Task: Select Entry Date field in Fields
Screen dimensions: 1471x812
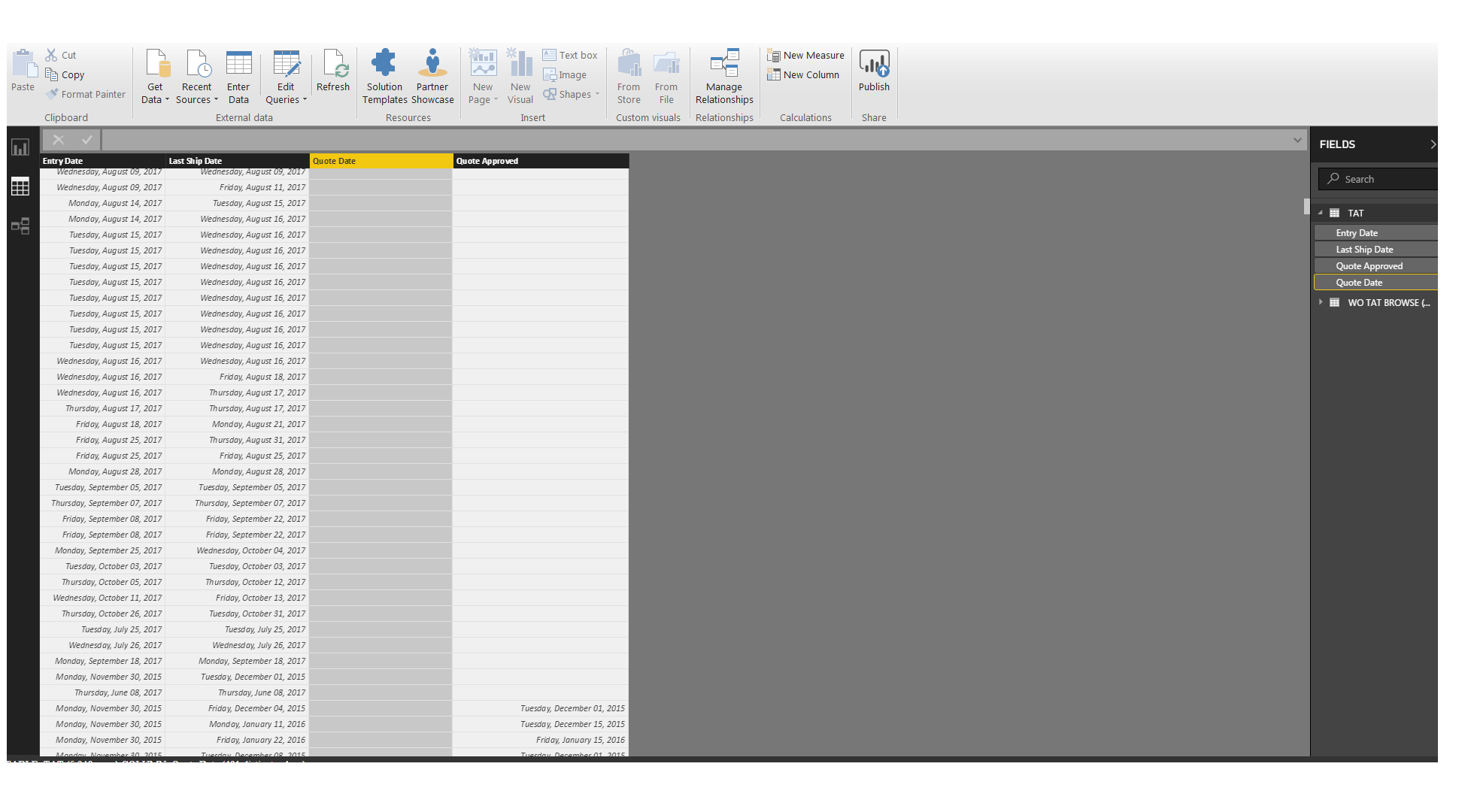Action: point(1375,233)
